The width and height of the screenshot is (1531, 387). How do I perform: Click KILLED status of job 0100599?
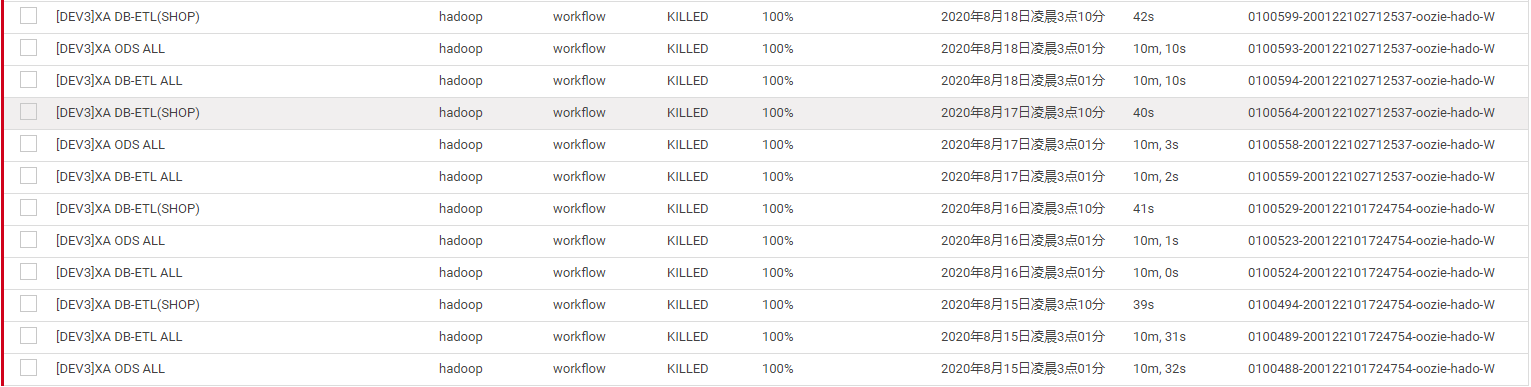687,17
